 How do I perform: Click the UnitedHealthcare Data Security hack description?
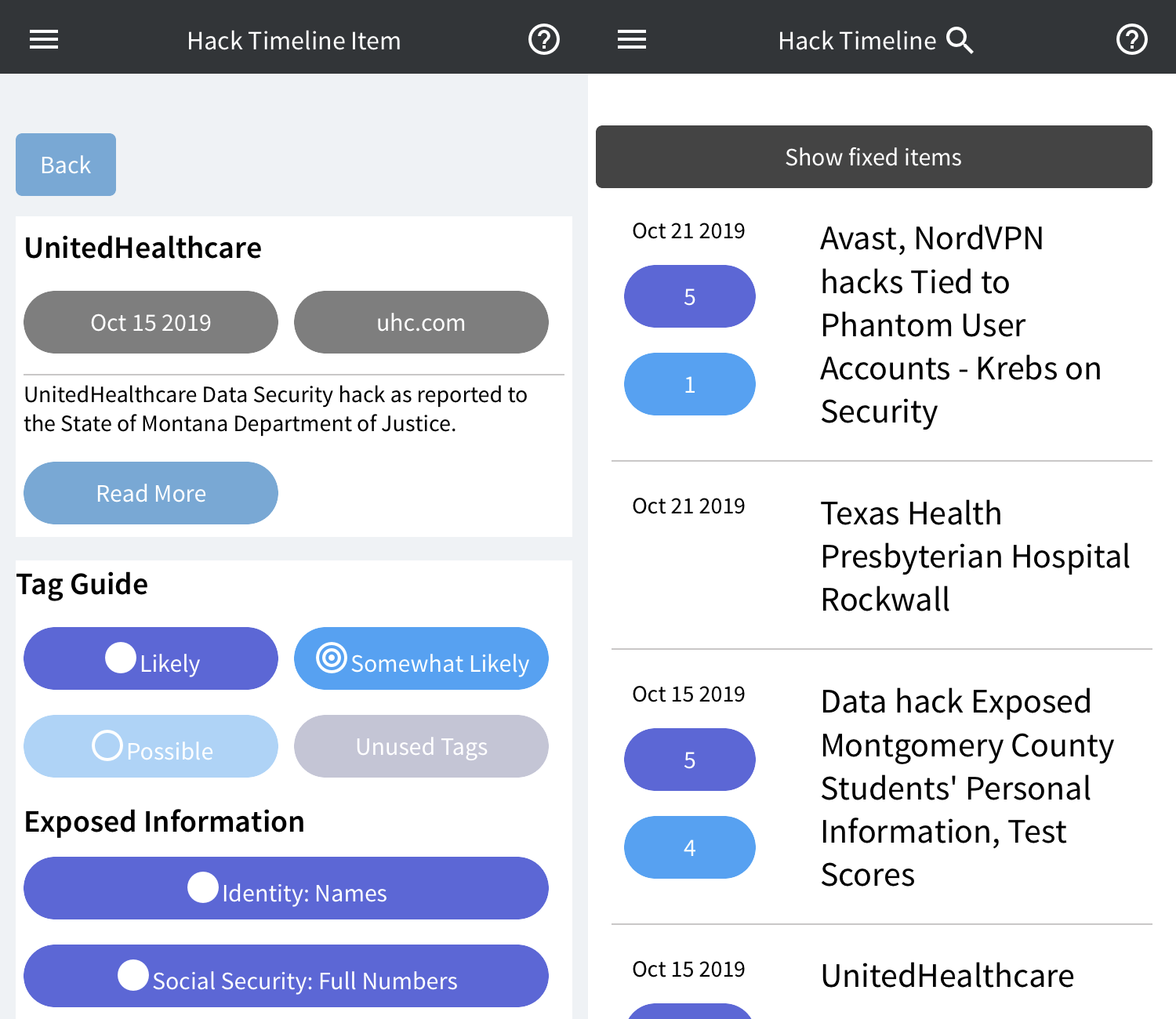point(275,408)
